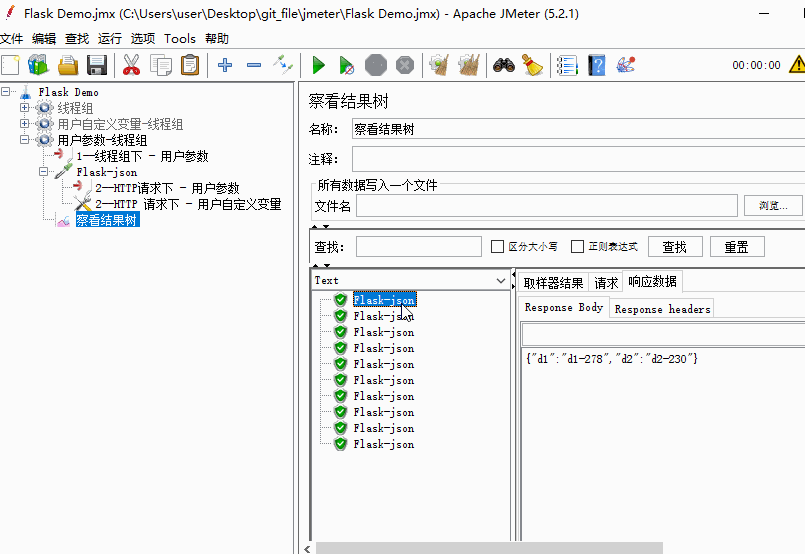The width and height of the screenshot is (805, 554).
Task: Toggle the 区分大小写 checkbox
Action: pos(497,246)
